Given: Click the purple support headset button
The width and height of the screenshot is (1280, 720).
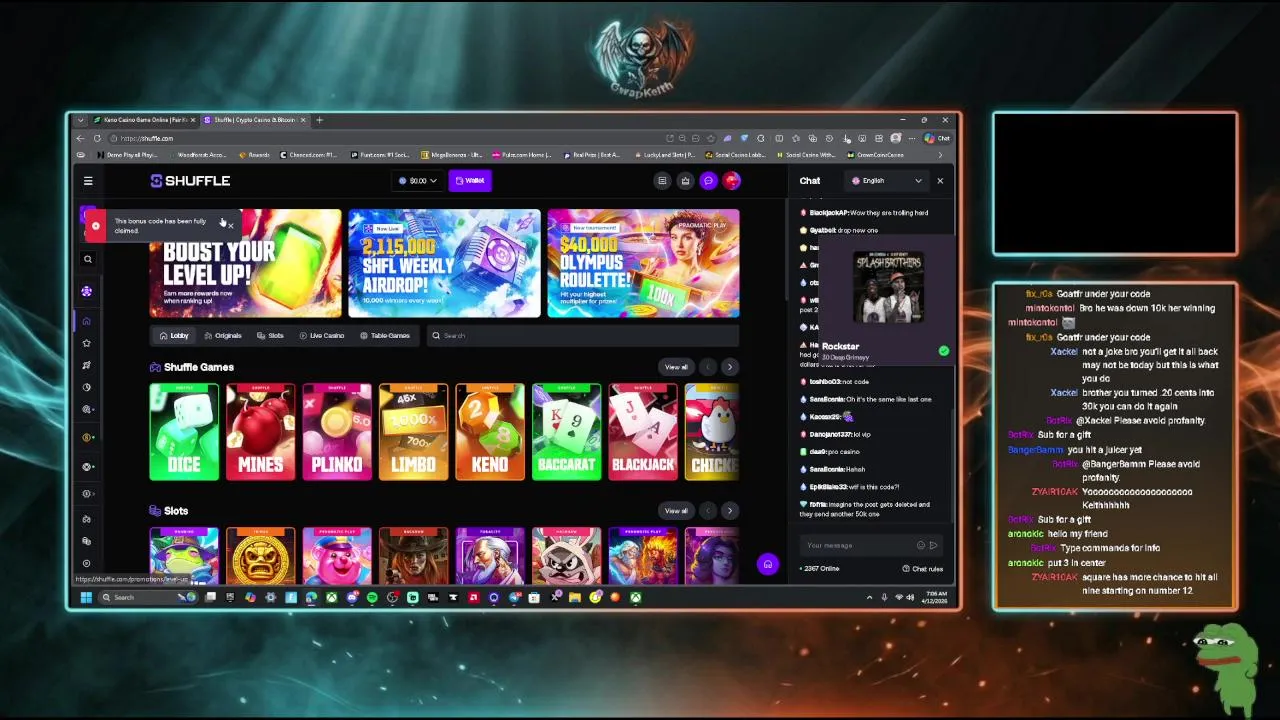Looking at the screenshot, I should (x=767, y=564).
